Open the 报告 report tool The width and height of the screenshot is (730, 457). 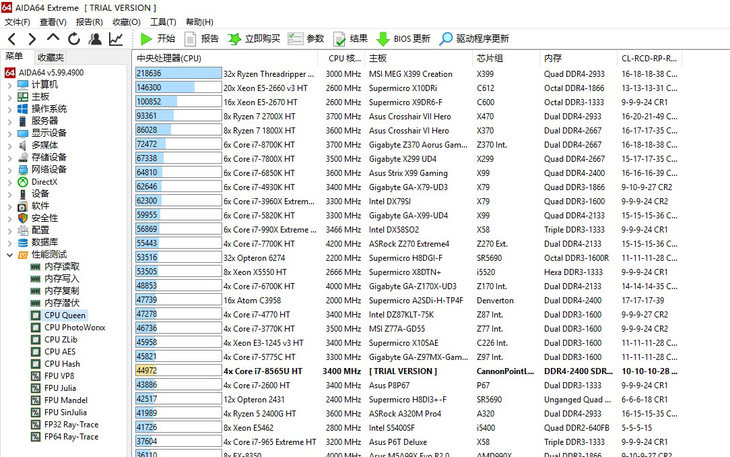(x=202, y=39)
